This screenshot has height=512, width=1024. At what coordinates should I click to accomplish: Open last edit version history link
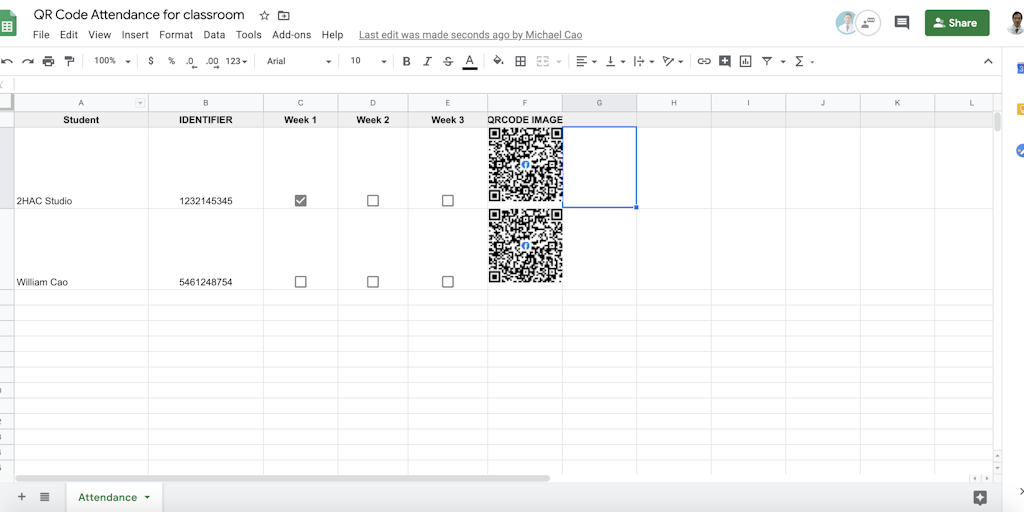[470, 35]
